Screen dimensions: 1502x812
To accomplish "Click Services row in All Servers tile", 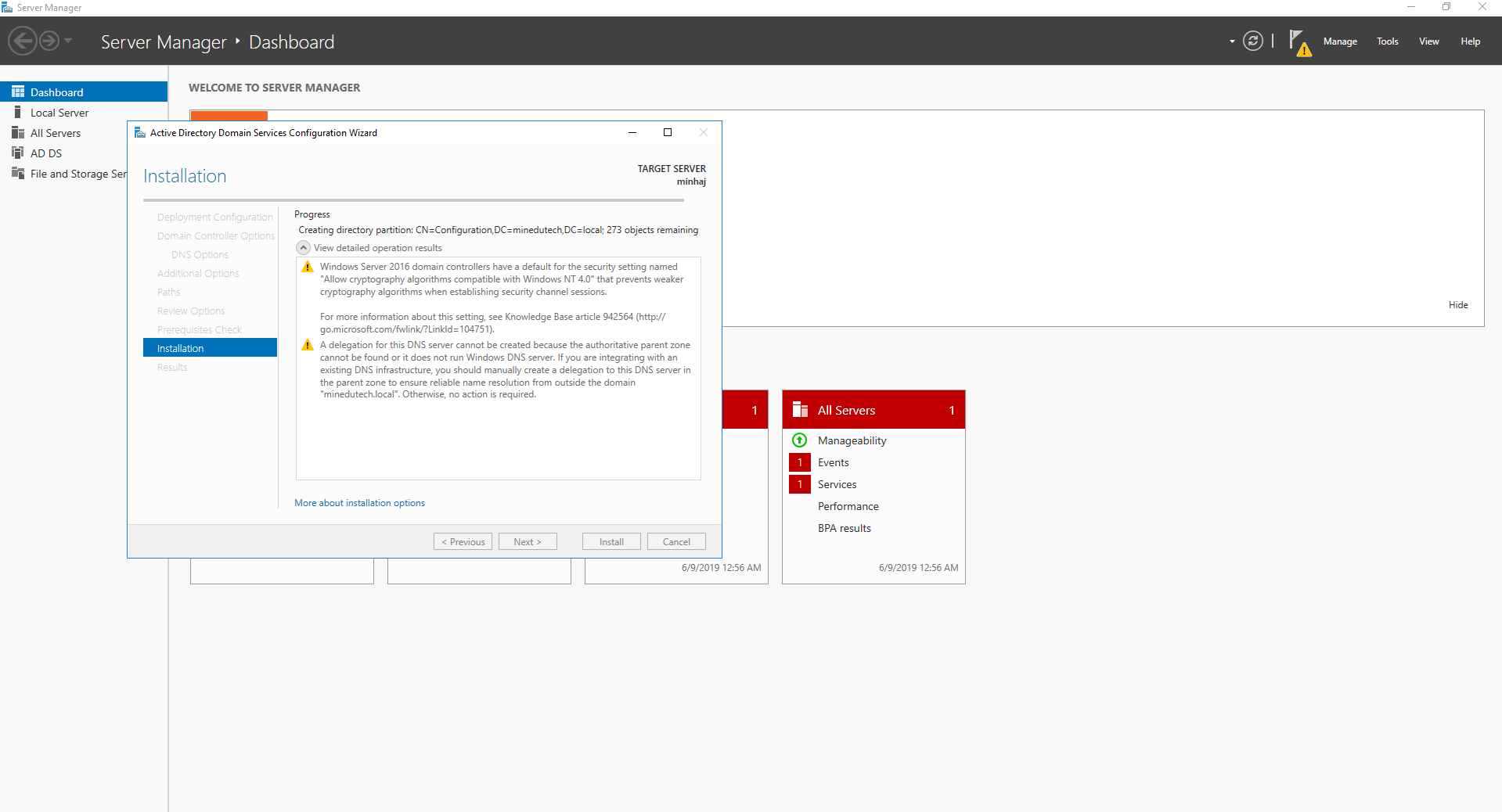I will click(837, 484).
